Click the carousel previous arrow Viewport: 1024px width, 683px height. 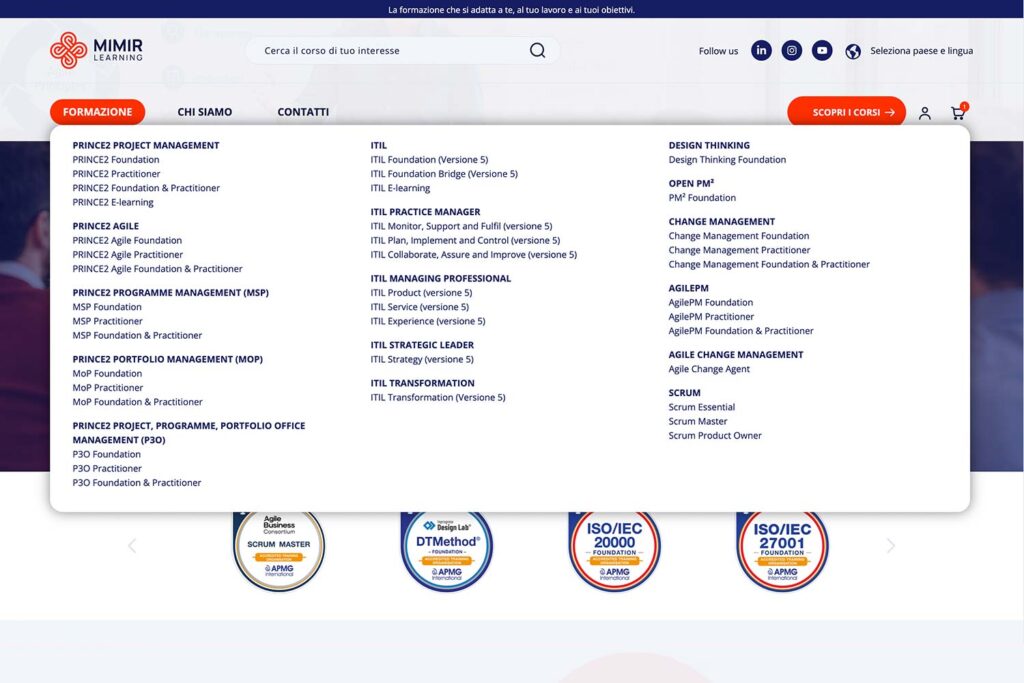tap(132, 545)
